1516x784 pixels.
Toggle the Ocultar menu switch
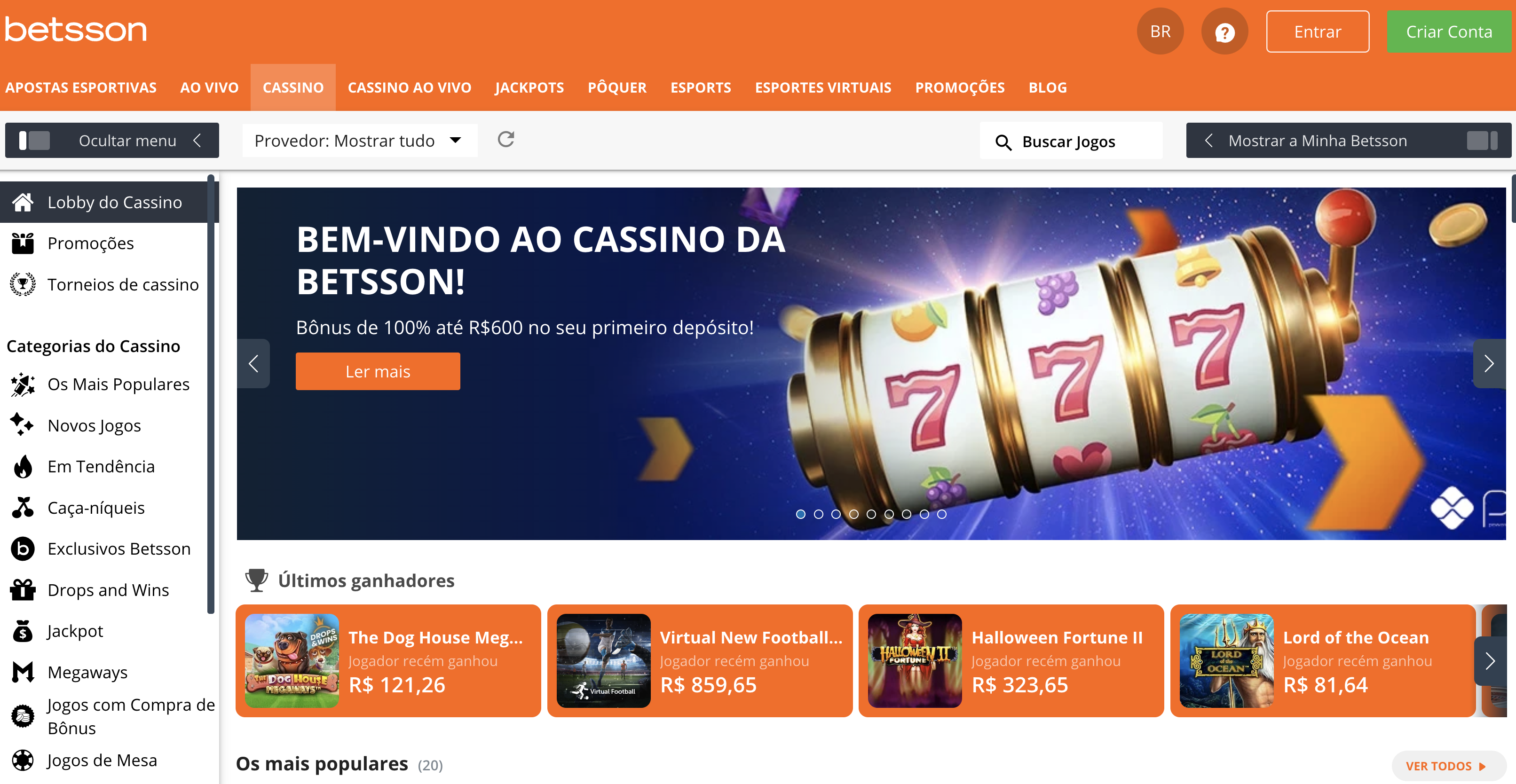point(34,141)
